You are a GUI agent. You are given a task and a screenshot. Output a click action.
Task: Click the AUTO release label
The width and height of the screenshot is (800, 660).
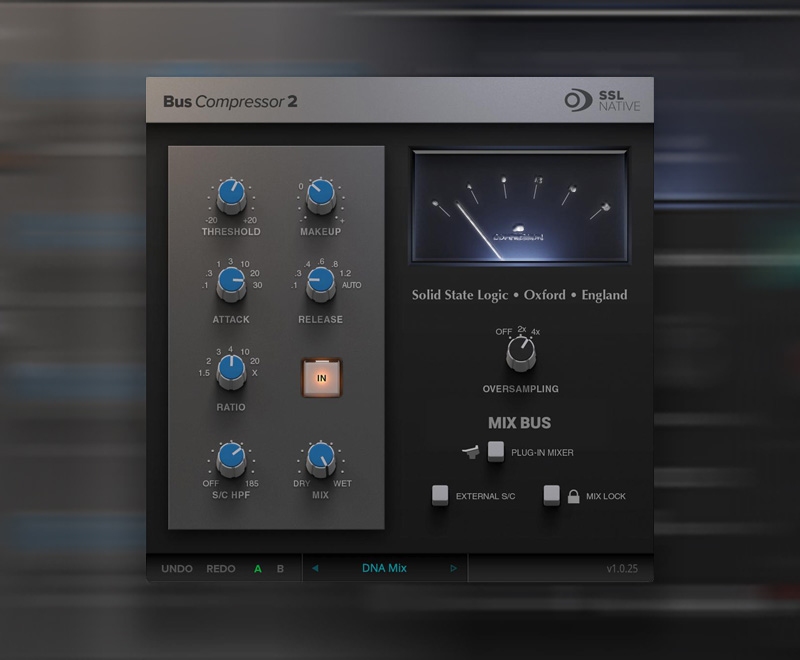(352, 285)
